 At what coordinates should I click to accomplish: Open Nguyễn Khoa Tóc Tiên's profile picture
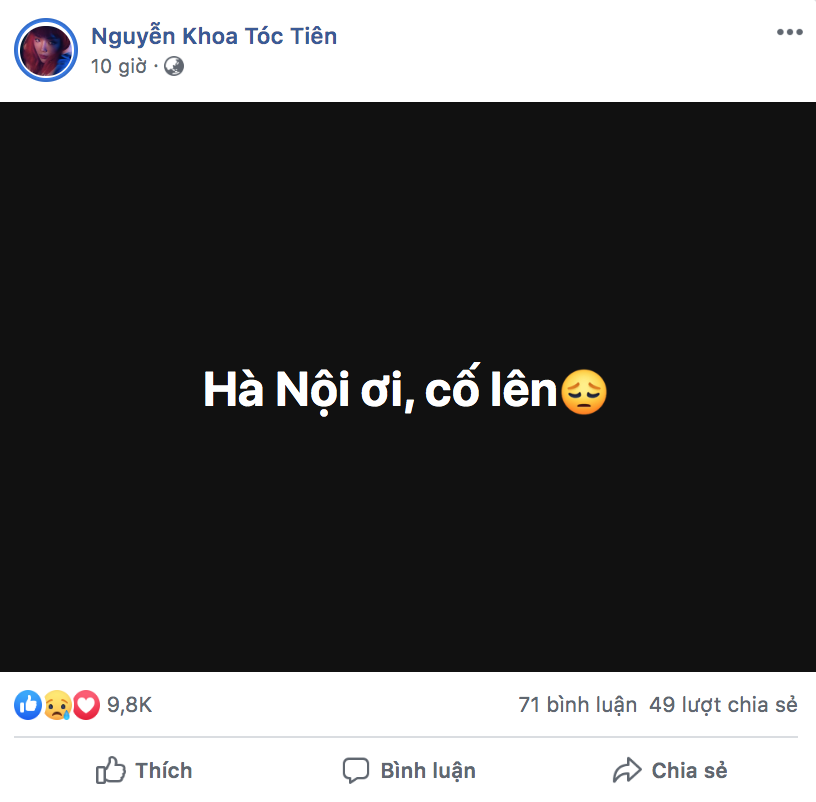[46, 49]
